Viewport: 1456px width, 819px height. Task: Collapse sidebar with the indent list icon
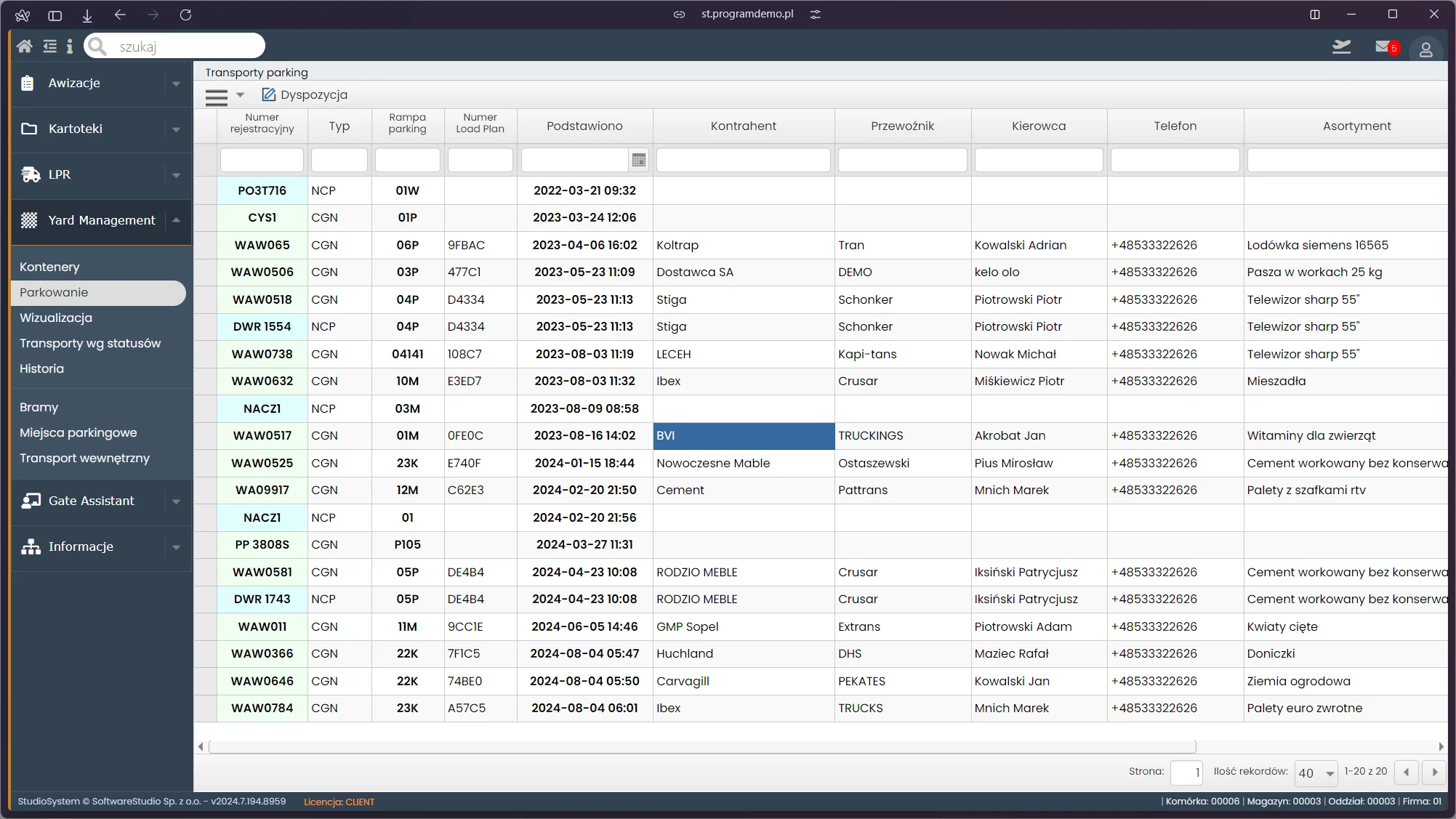click(x=49, y=47)
